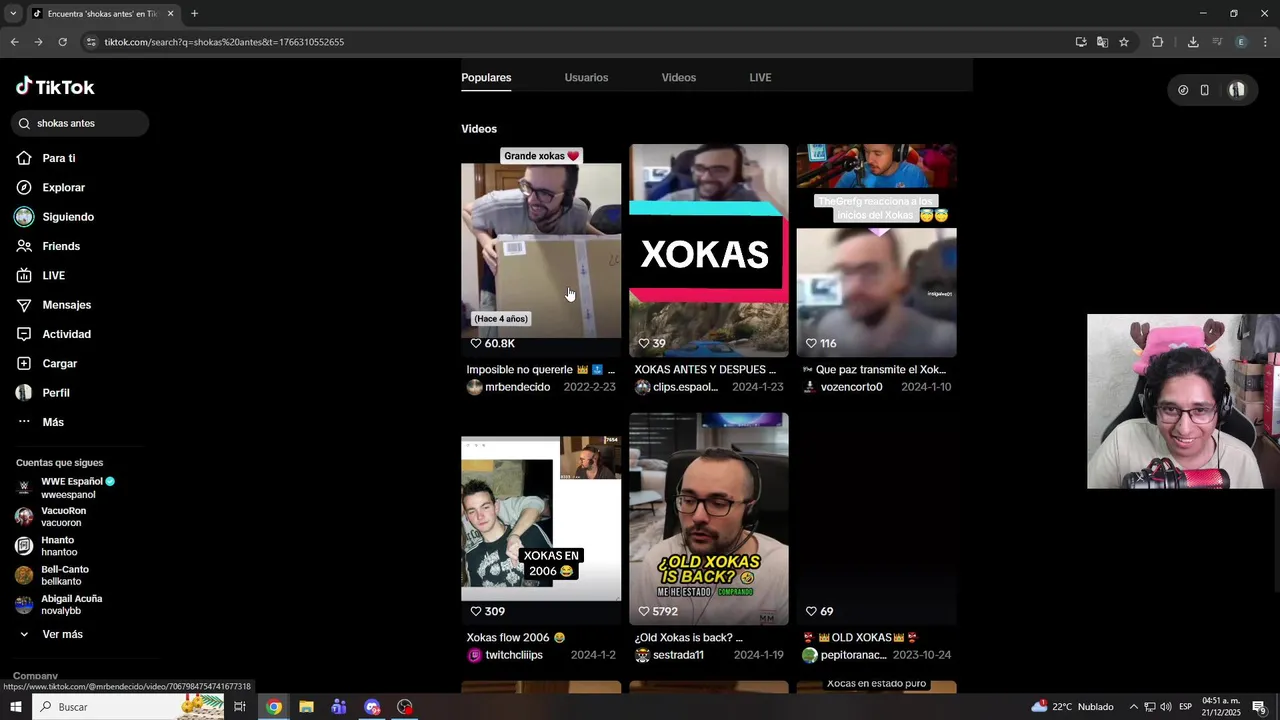
Task: Open the Windows Start menu
Action: (x=15, y=707)
